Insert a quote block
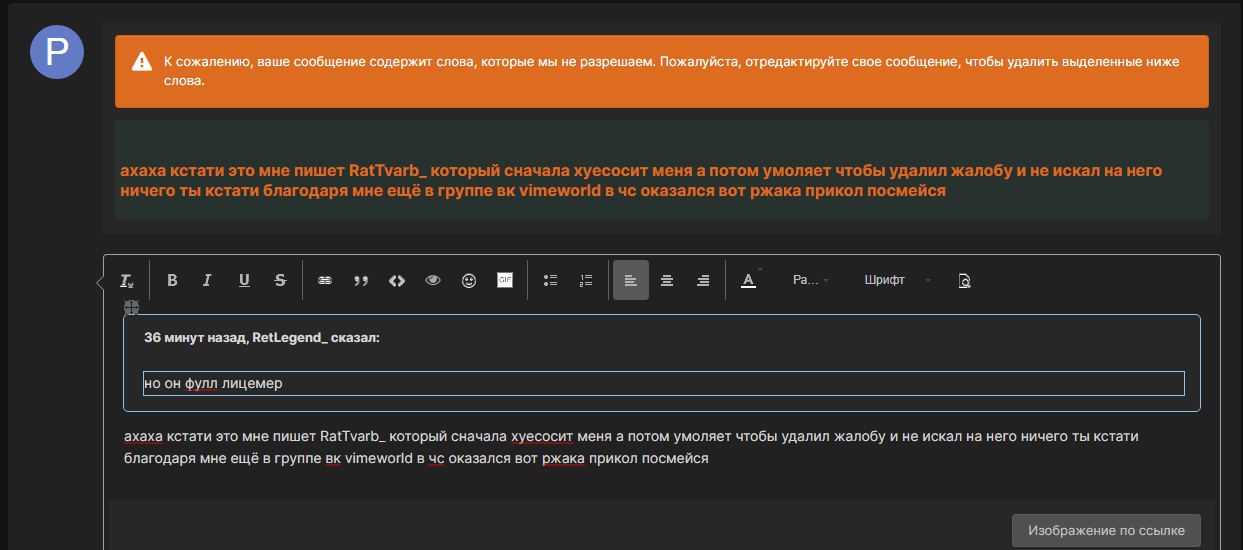 coord(361,280)
